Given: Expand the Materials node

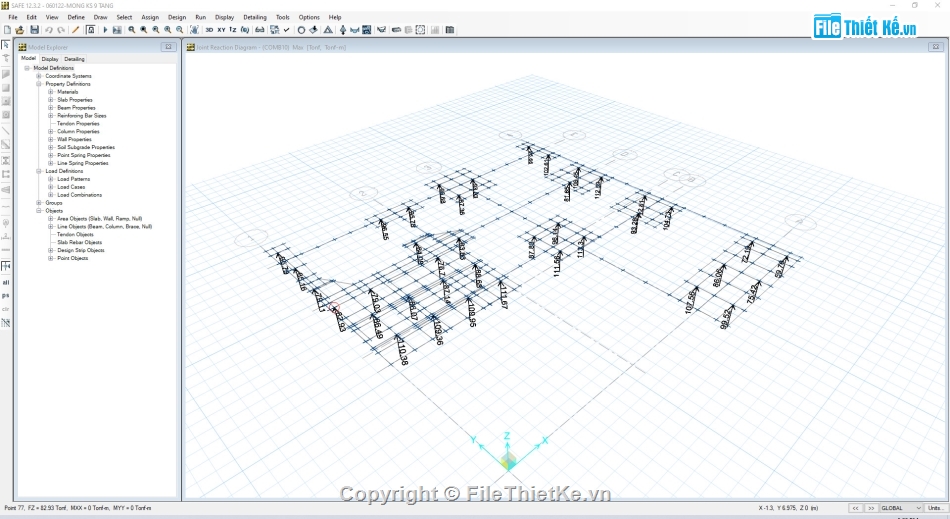Looking at the screenshot, I should pyautogui.click(x=51, y=92).
